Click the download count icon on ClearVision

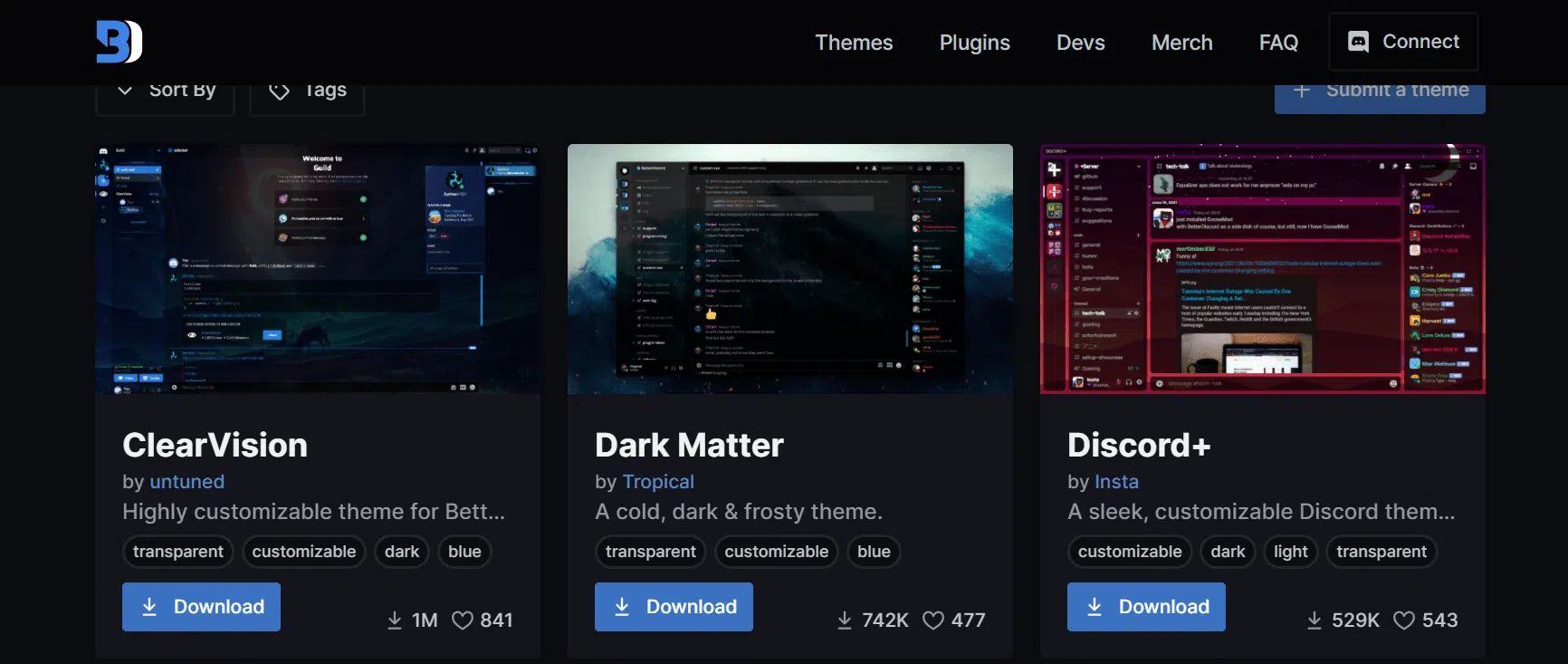(x=395, y=621)
